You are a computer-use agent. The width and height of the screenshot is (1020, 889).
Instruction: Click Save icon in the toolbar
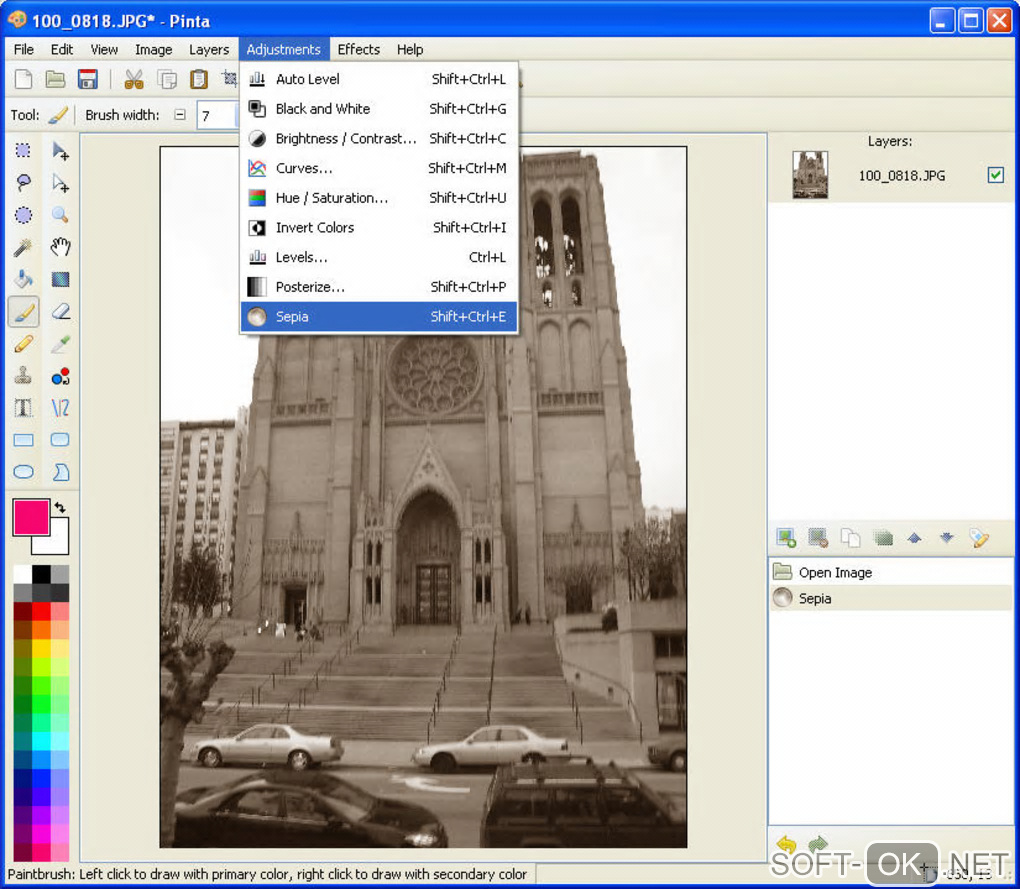(x=87, y=80)
